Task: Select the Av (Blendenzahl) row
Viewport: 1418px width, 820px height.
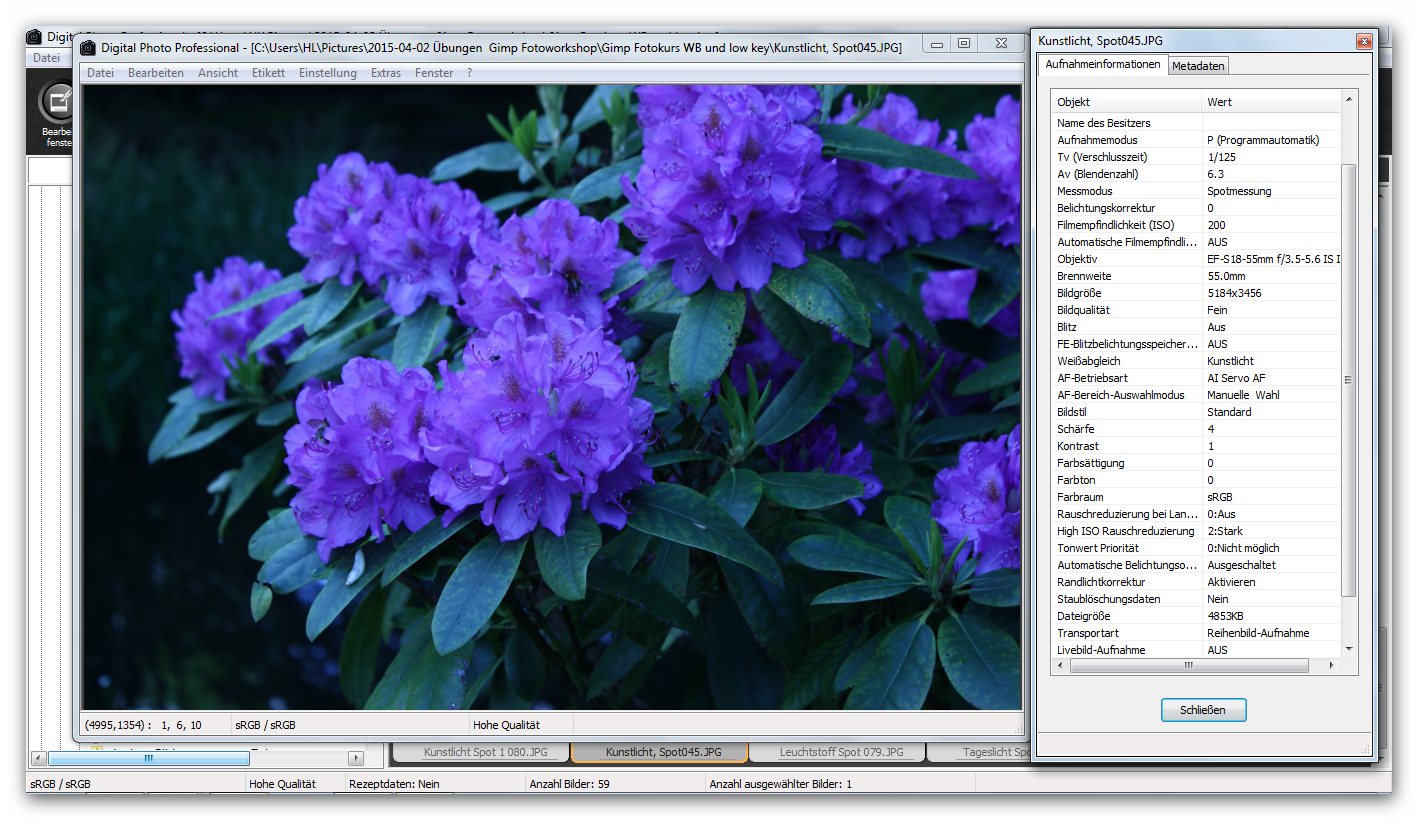Action: (1196, 174)
